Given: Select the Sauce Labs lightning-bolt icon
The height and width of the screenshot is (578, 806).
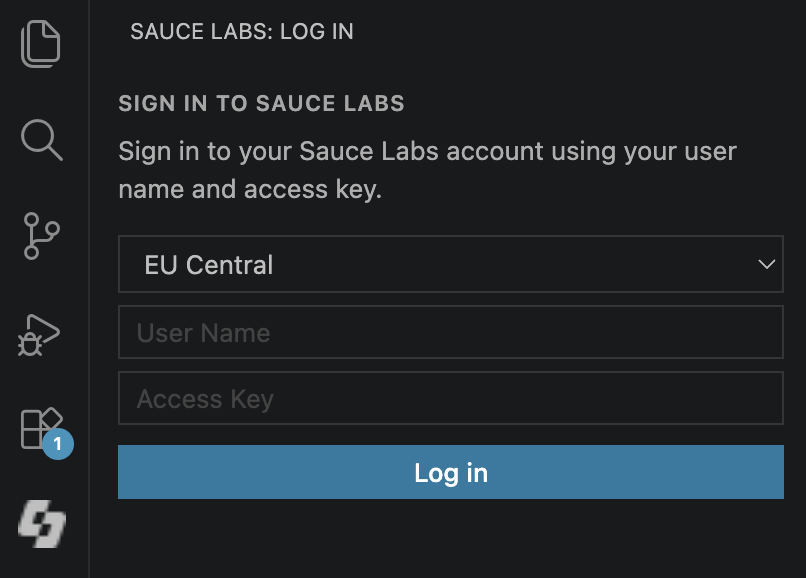Looking at the screenshot, I should pyautogui.click(x=42, y=523).
